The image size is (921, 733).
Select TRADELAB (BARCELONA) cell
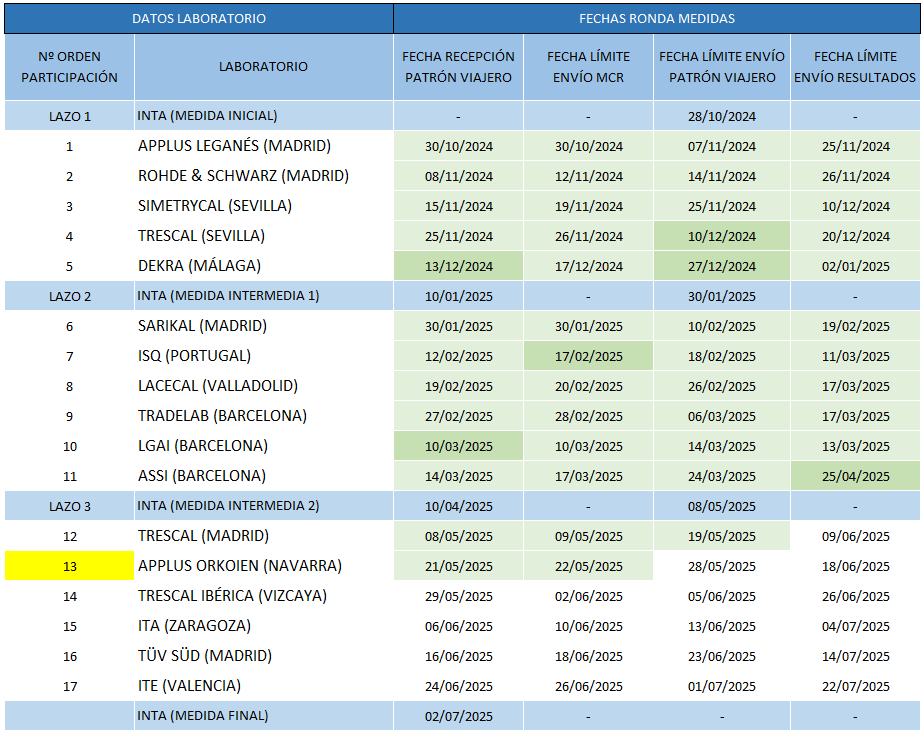point(264,415)
